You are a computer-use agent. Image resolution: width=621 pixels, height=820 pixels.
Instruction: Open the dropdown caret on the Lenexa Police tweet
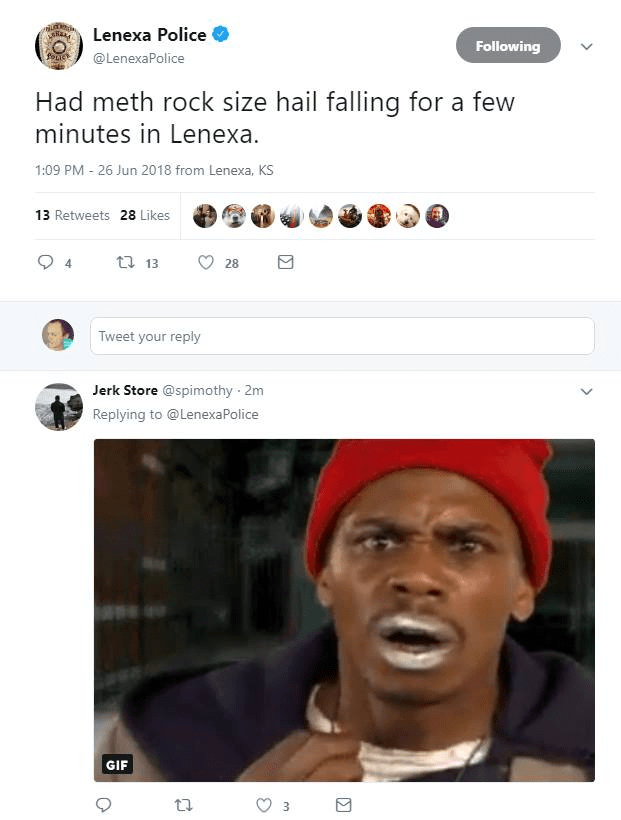(587, 46)
